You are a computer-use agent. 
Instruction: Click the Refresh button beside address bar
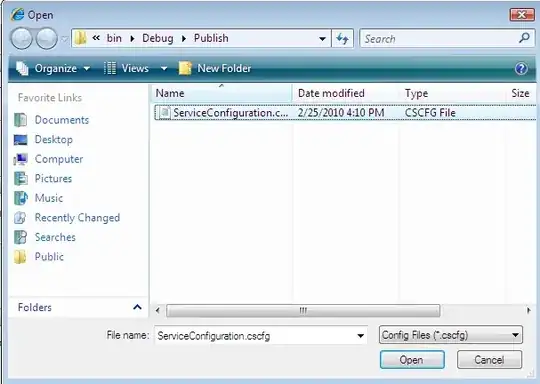pyautogui.click(x=342, y=38)
